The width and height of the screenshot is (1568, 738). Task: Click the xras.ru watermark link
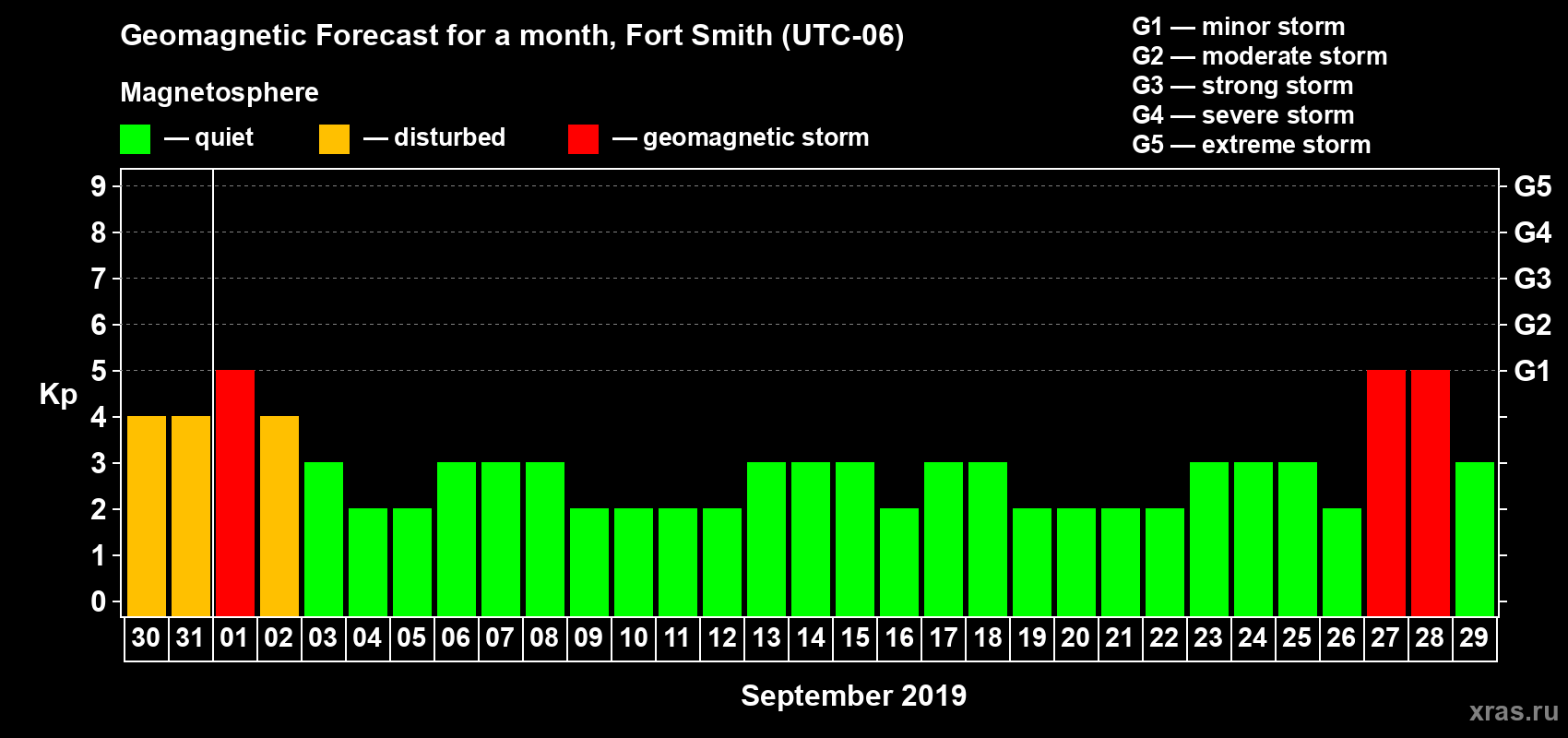1513,711
